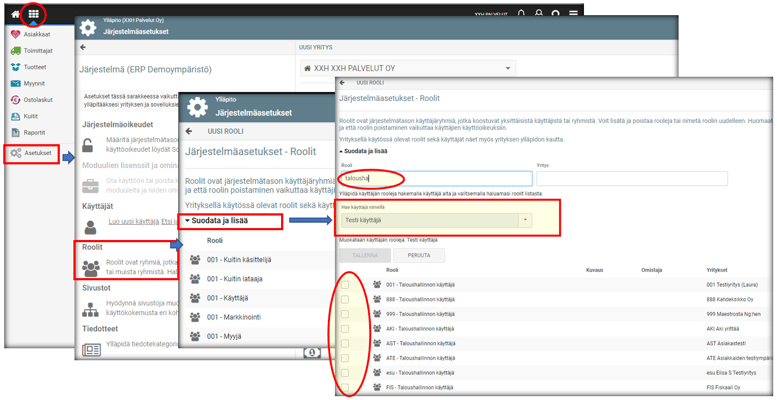777x400 pixels.
Task: Click the Asetukset gears icon
Action: (x=15, y=153)
